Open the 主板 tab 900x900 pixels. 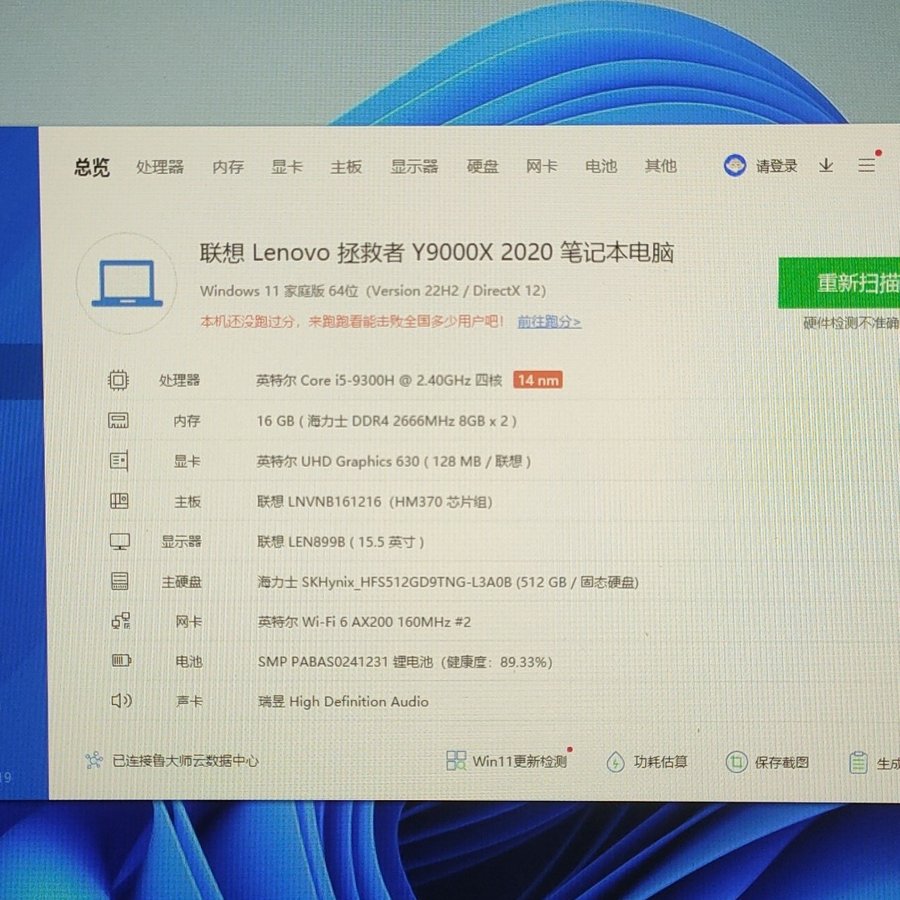coord(346,167)
